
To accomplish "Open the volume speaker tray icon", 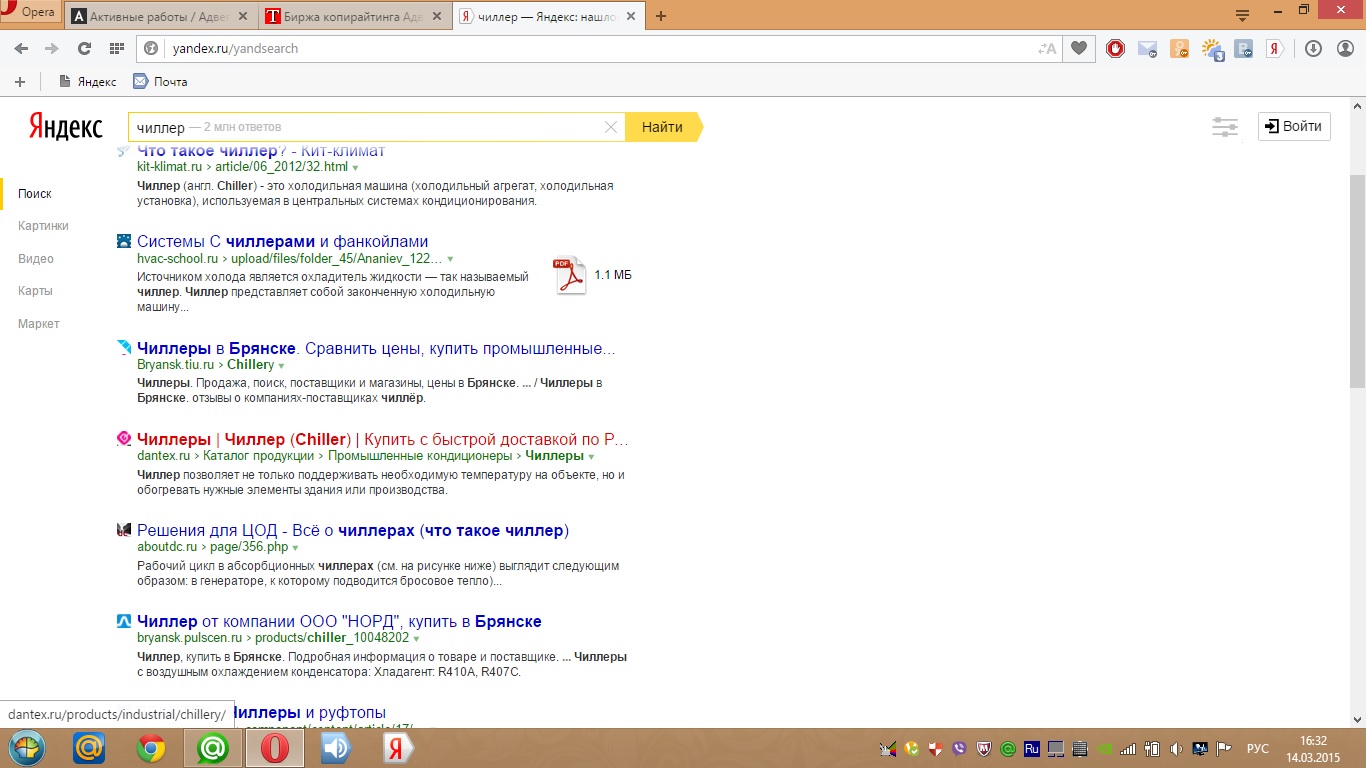I will (1175, 748).
